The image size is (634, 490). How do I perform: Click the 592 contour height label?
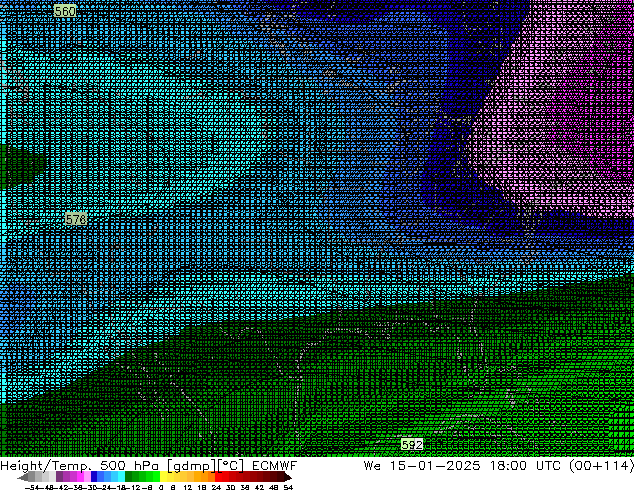[412, 445]
